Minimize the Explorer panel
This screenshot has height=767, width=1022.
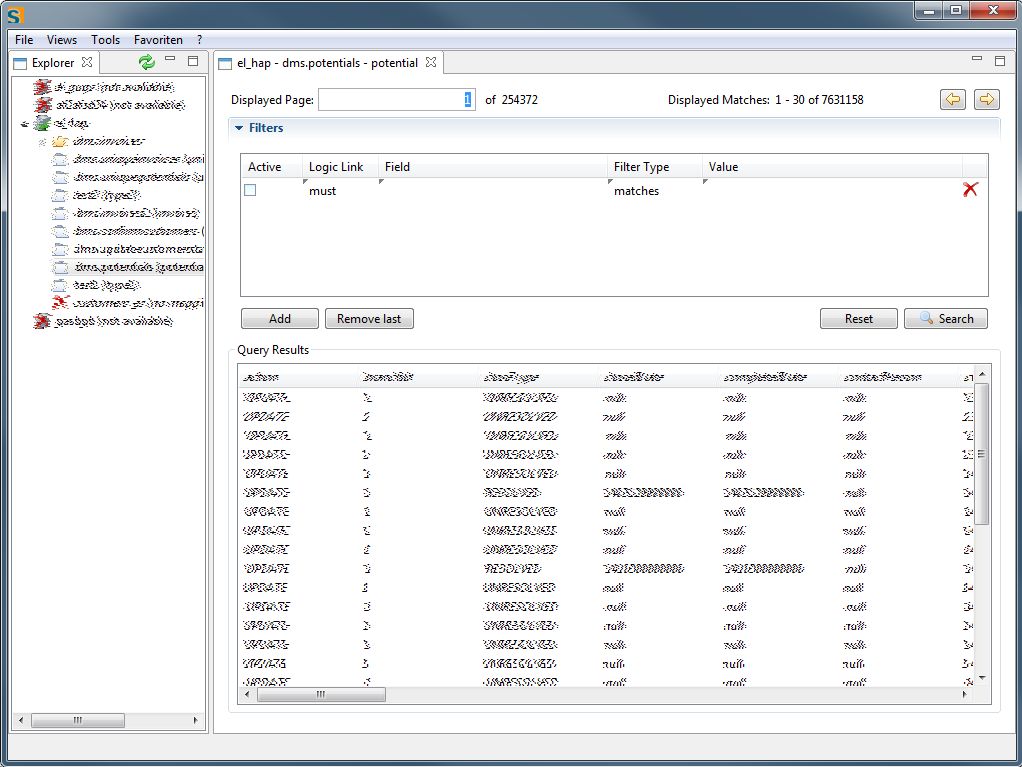(171, 59)
